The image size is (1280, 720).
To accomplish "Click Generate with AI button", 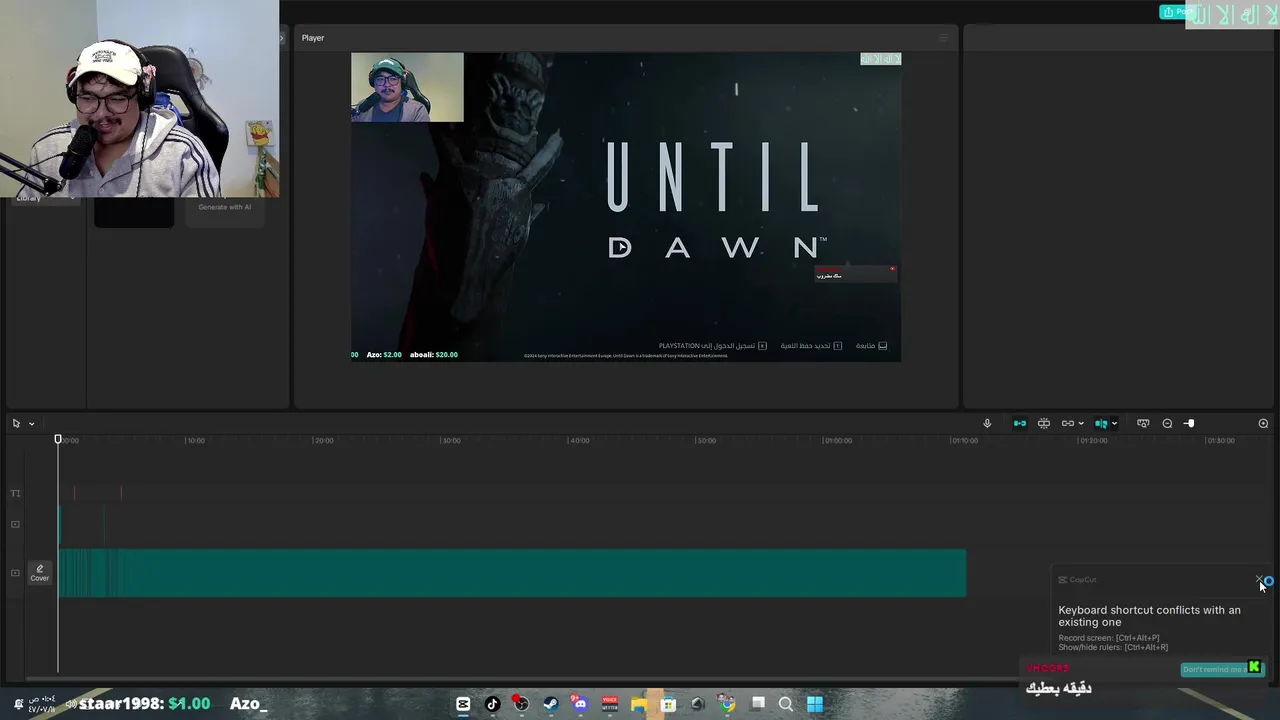I will pos(225,207).
